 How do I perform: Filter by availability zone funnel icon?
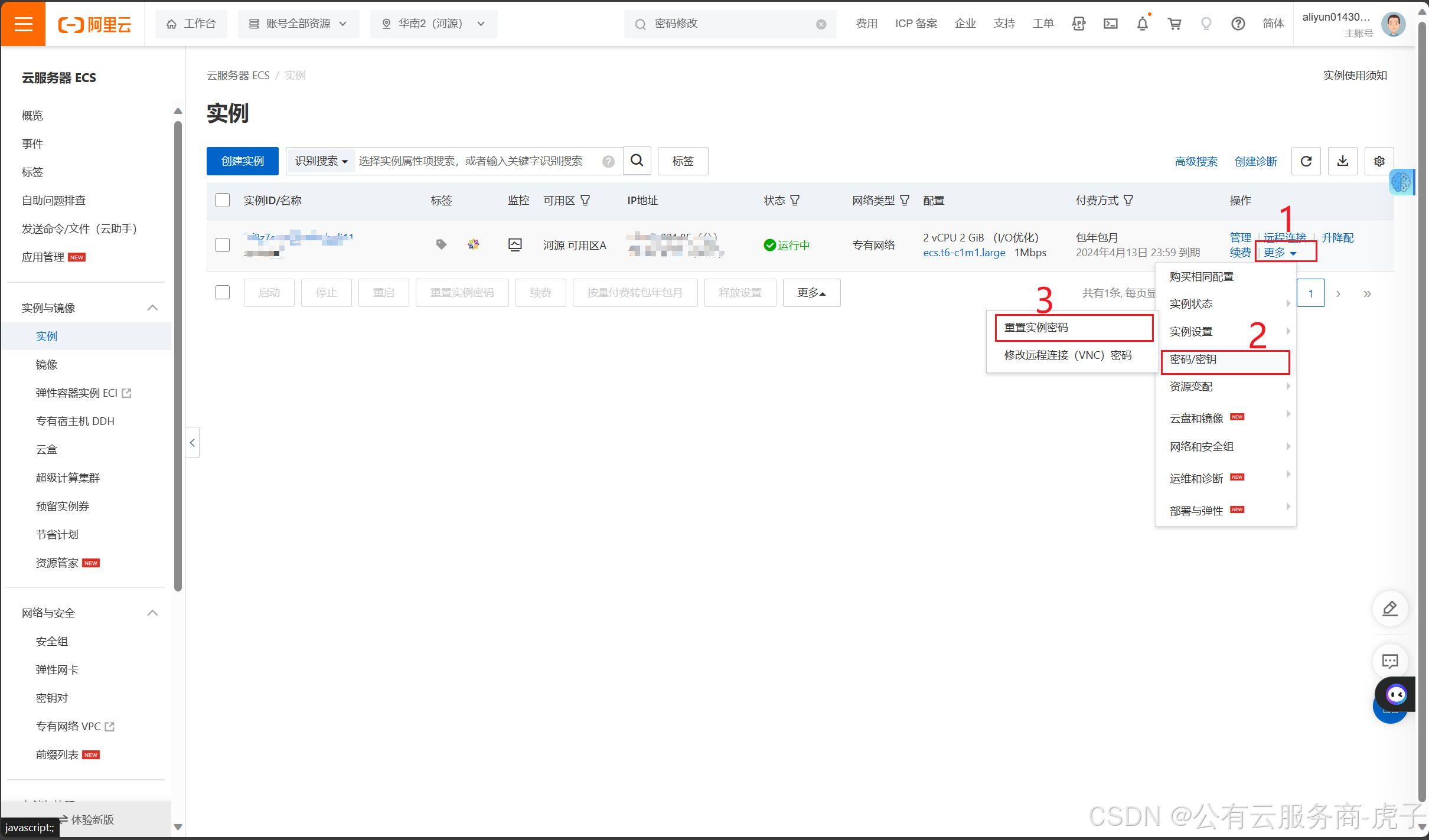pos(585,201)
